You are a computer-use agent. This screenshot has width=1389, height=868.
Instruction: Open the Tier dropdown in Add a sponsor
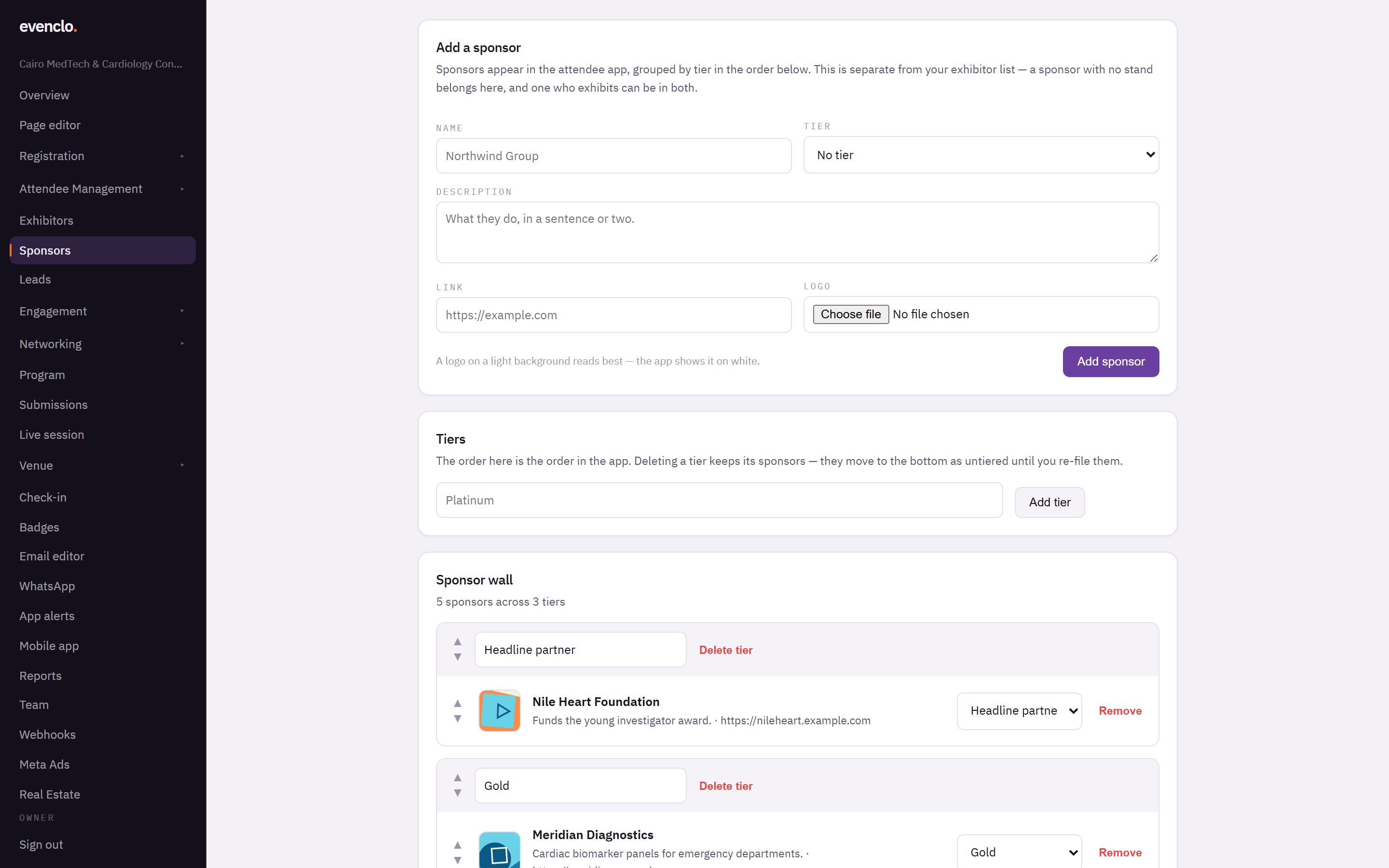[981, 155]
